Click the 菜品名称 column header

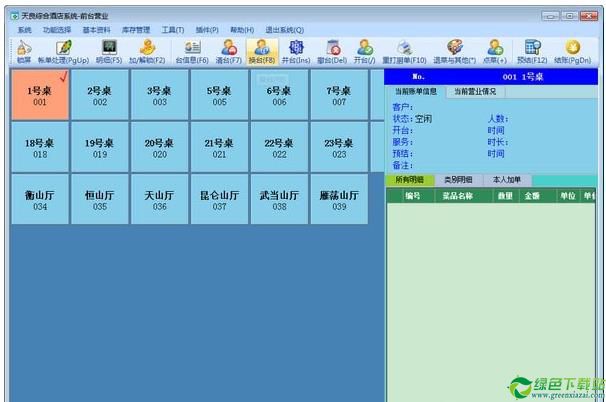pos(458,196)
